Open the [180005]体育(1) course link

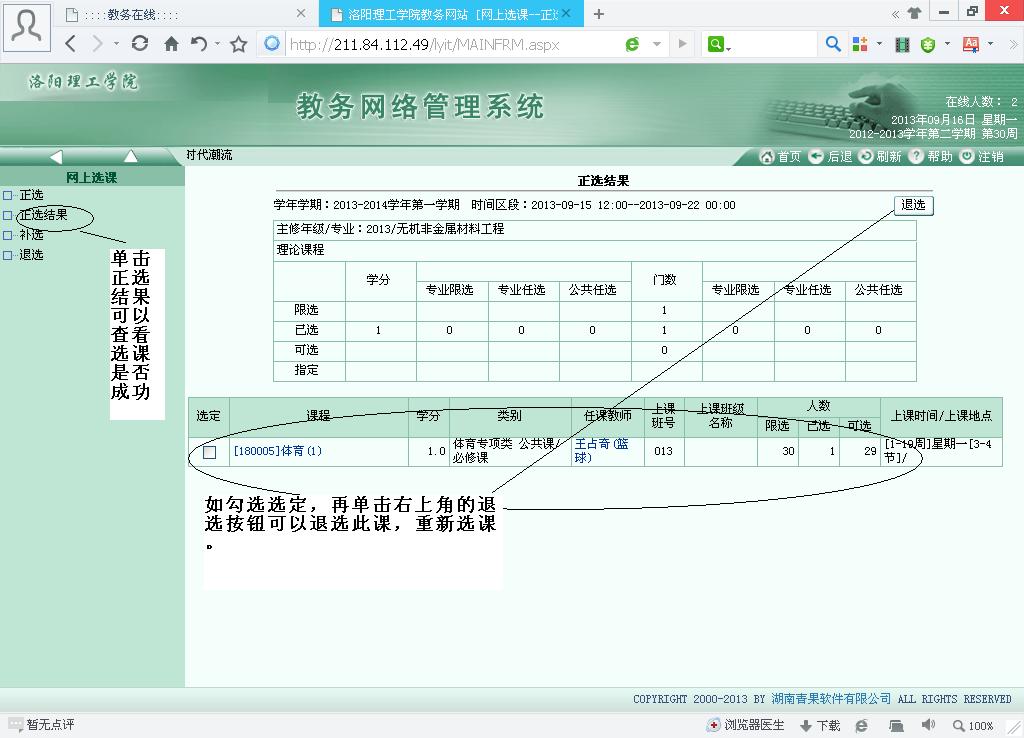(x=278, y=451)
